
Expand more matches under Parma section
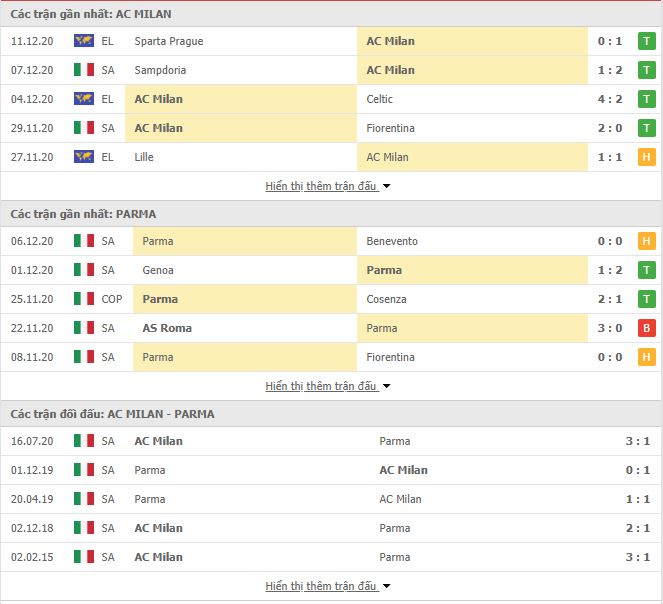[328, 386]
